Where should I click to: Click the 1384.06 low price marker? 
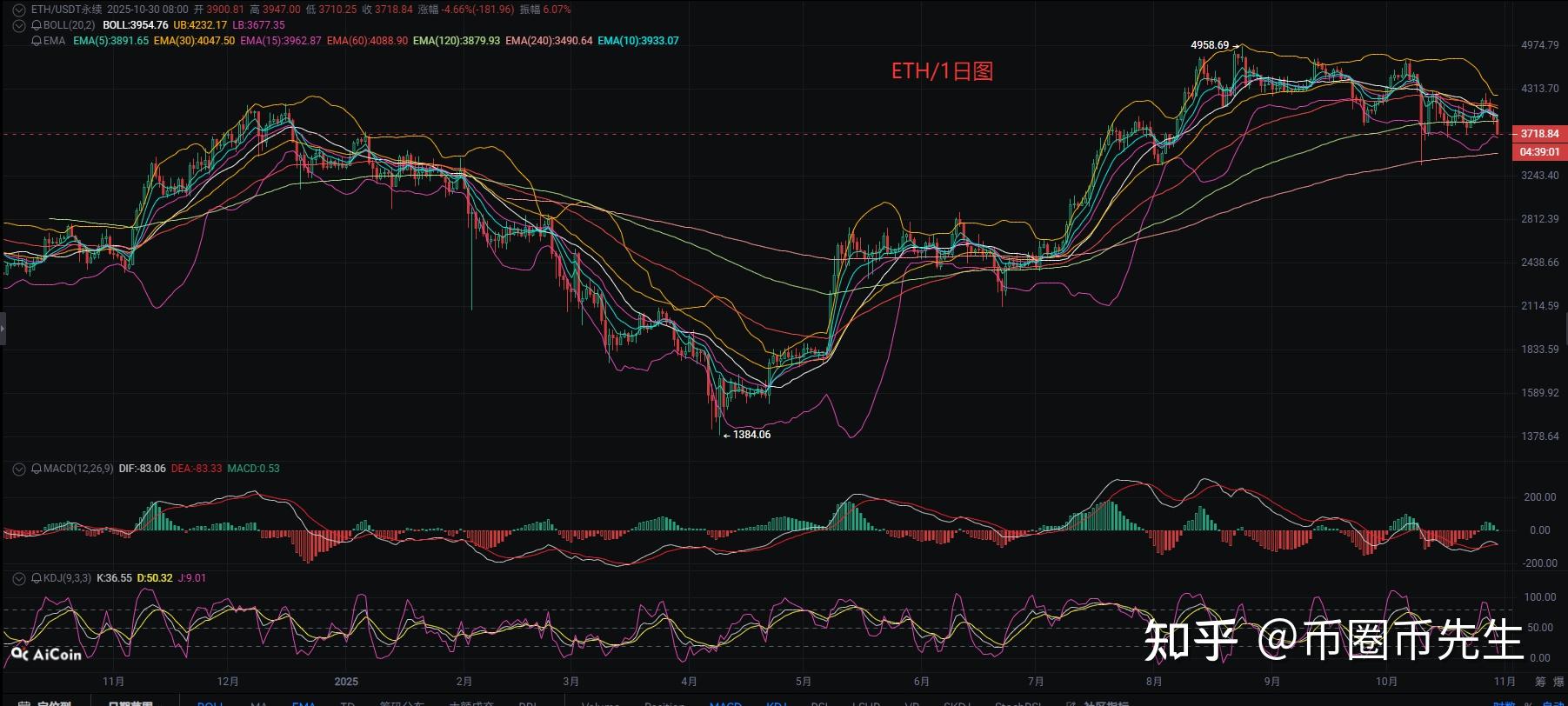point(751,435)
